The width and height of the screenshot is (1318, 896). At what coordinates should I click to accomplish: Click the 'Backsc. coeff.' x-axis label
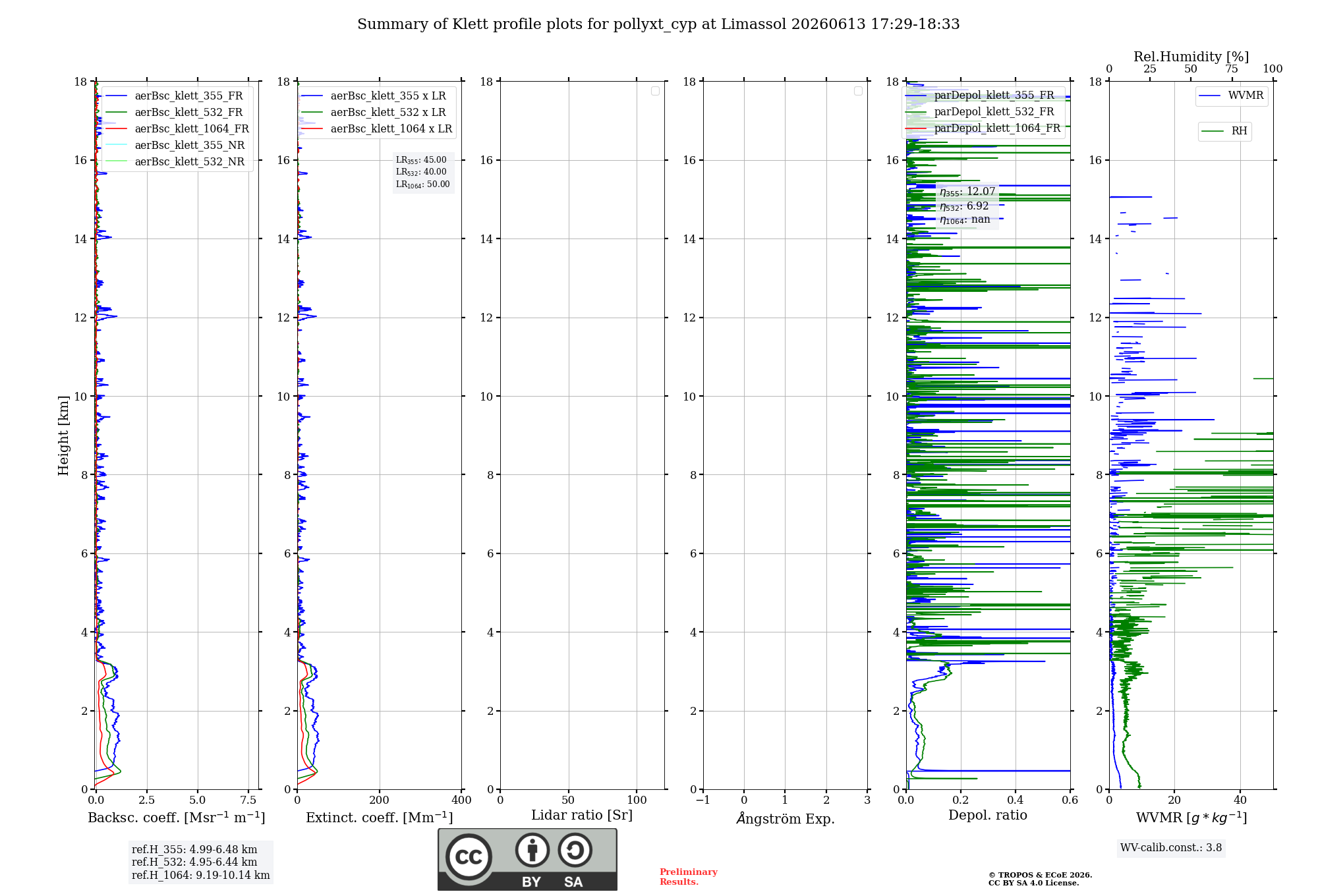[177, 818]
